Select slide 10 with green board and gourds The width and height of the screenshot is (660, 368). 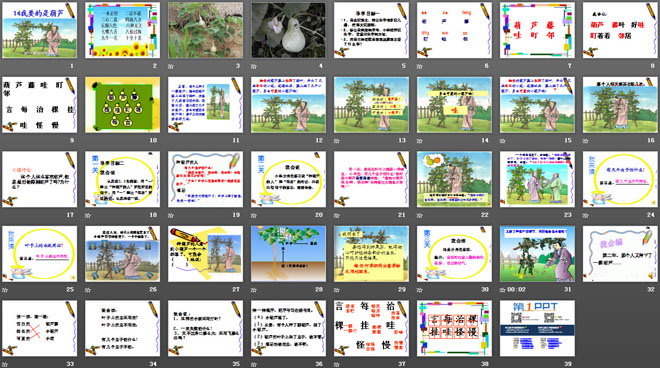click(122, 105)
